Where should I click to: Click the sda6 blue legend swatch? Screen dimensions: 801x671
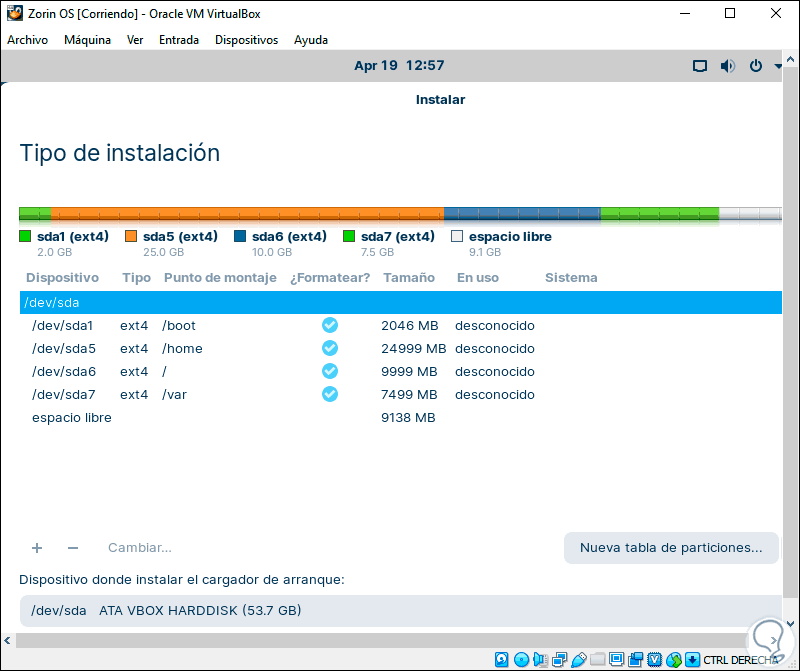[x=240, y=236]
